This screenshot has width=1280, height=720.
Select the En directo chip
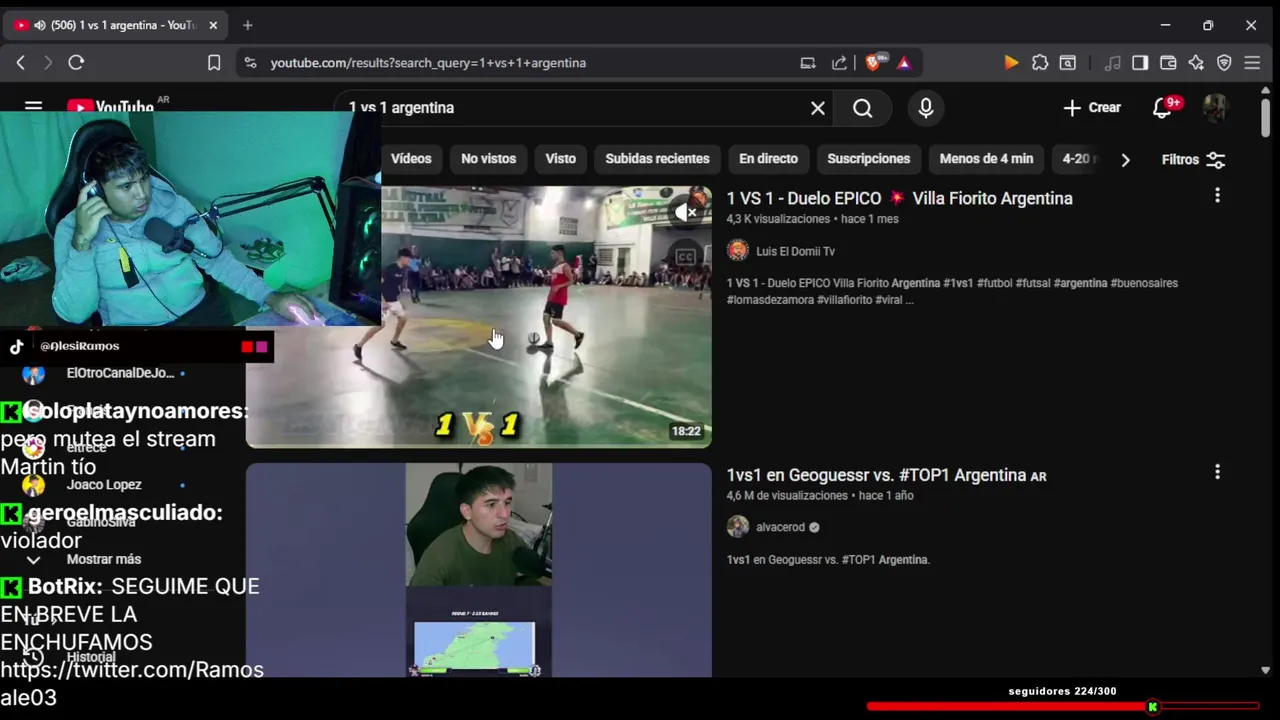(x=768, y=159)
